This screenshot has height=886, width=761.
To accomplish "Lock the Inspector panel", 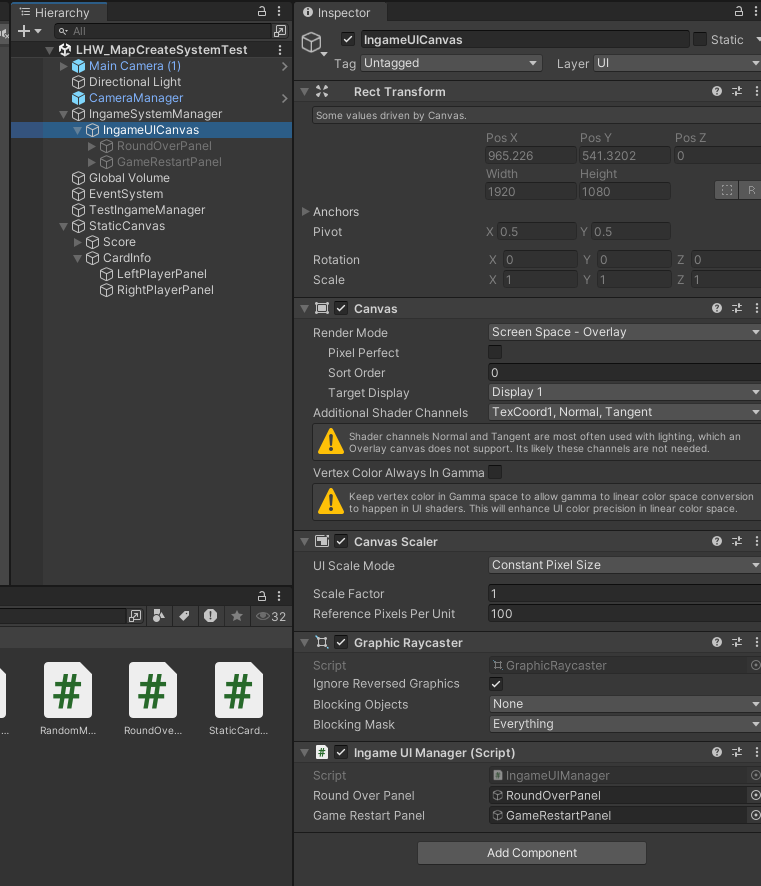I will pyautogui.click(x=739, y=11).
